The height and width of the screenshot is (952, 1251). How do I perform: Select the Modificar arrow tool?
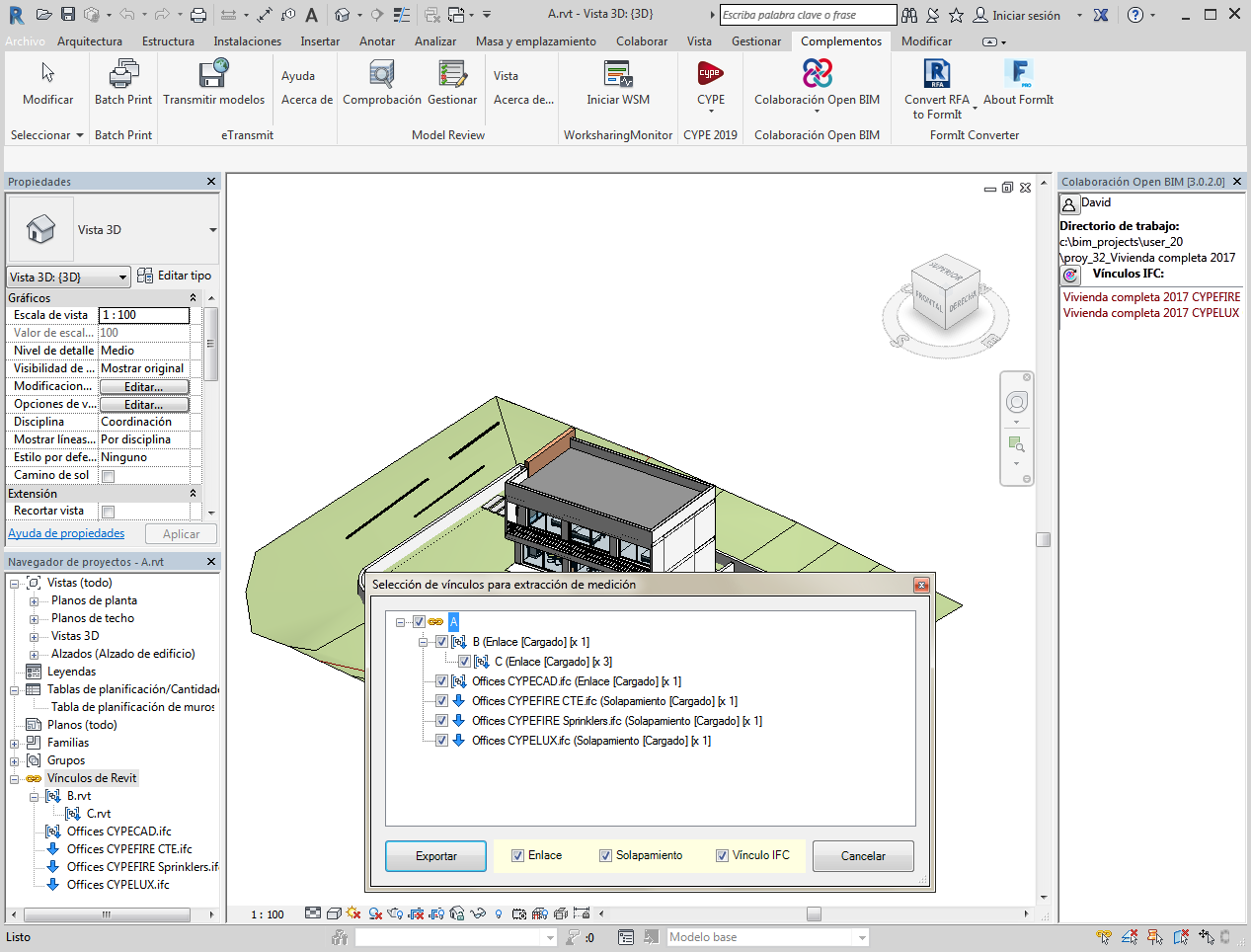point(47,83)
